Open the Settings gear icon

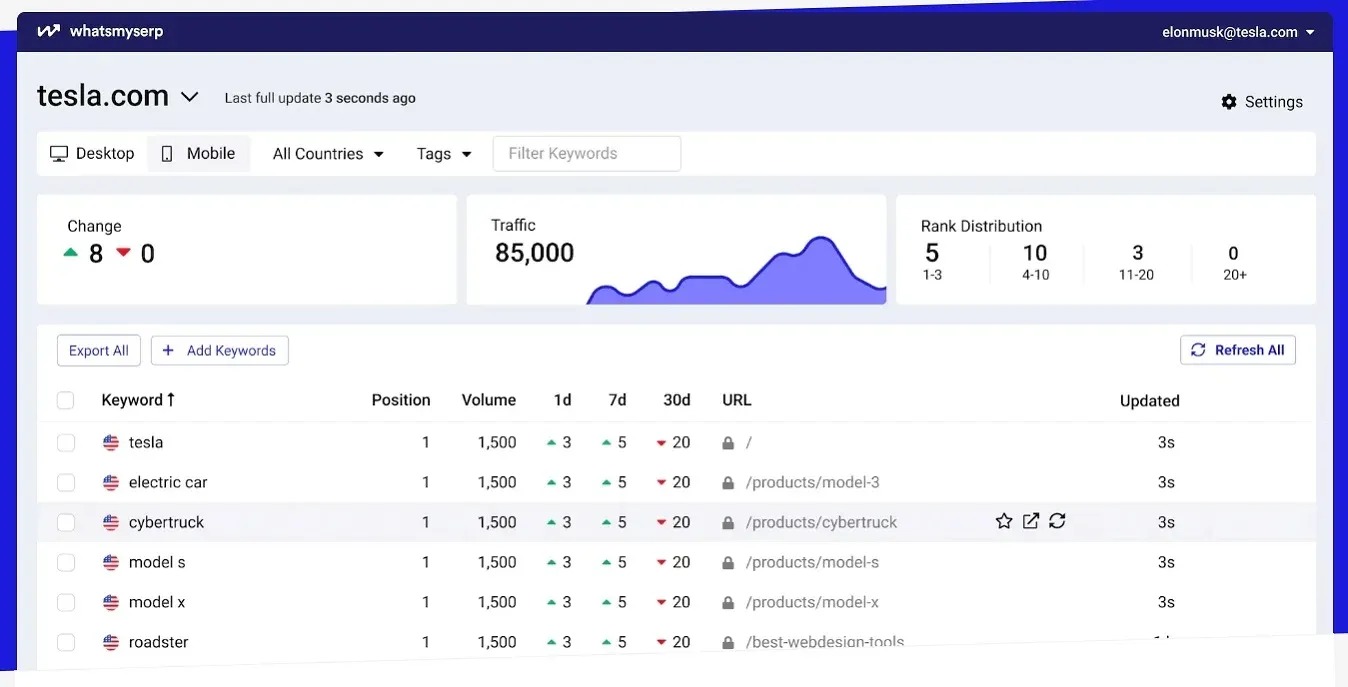coord(1229,102)
